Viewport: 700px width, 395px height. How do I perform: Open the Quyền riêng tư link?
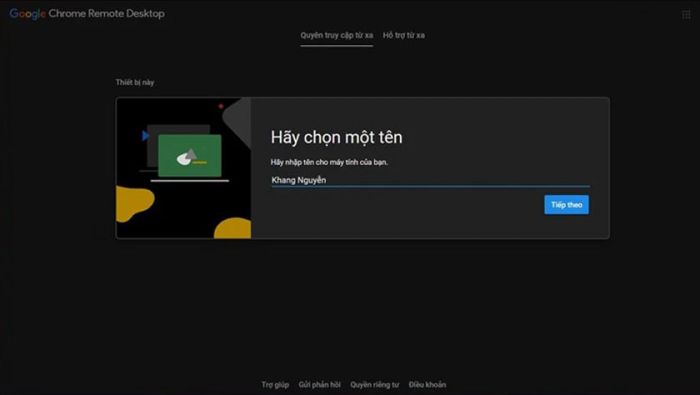click(374, 384)
